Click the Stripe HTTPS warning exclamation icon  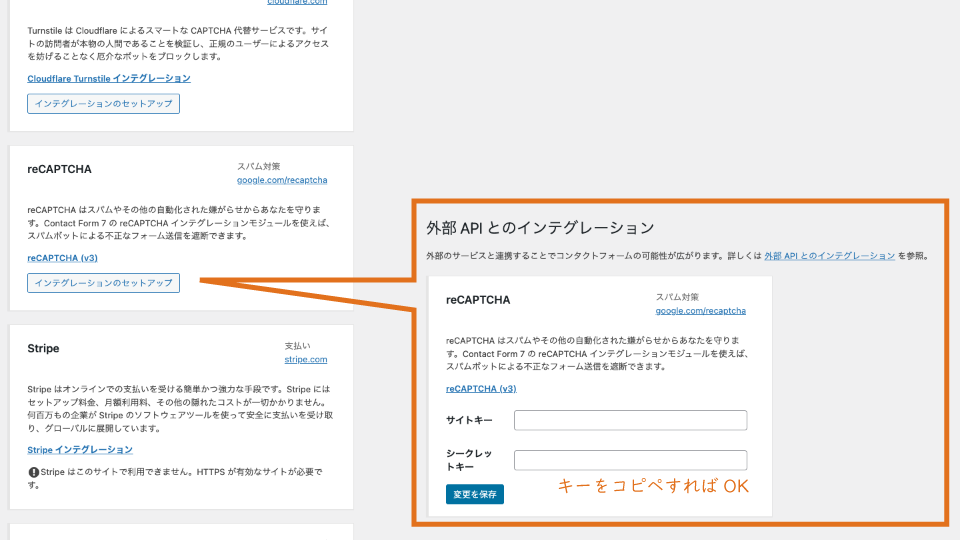click(34, 472)
